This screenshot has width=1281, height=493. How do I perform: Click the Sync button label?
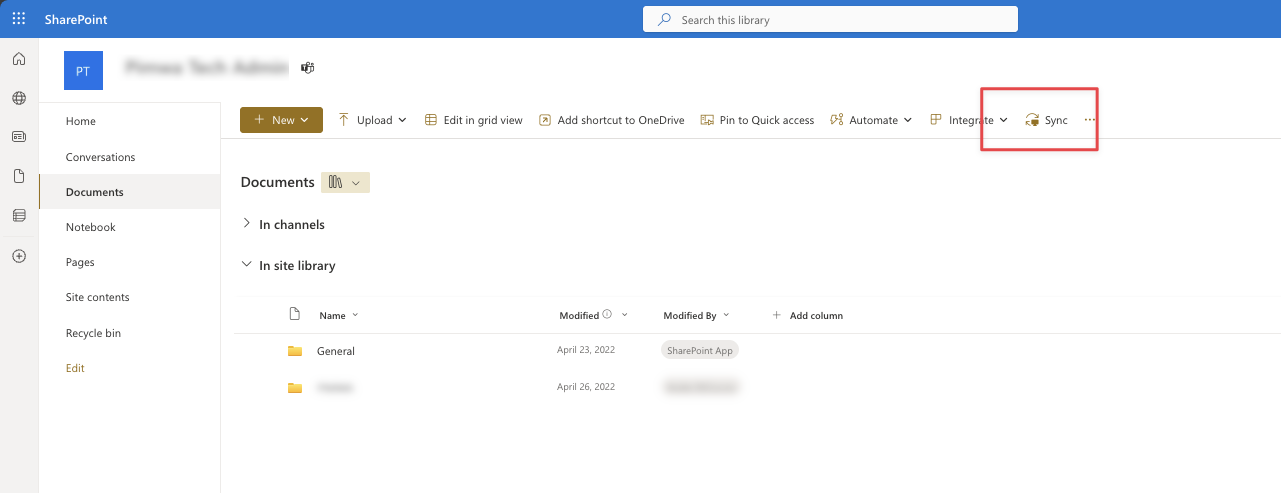click(1056, 120)
